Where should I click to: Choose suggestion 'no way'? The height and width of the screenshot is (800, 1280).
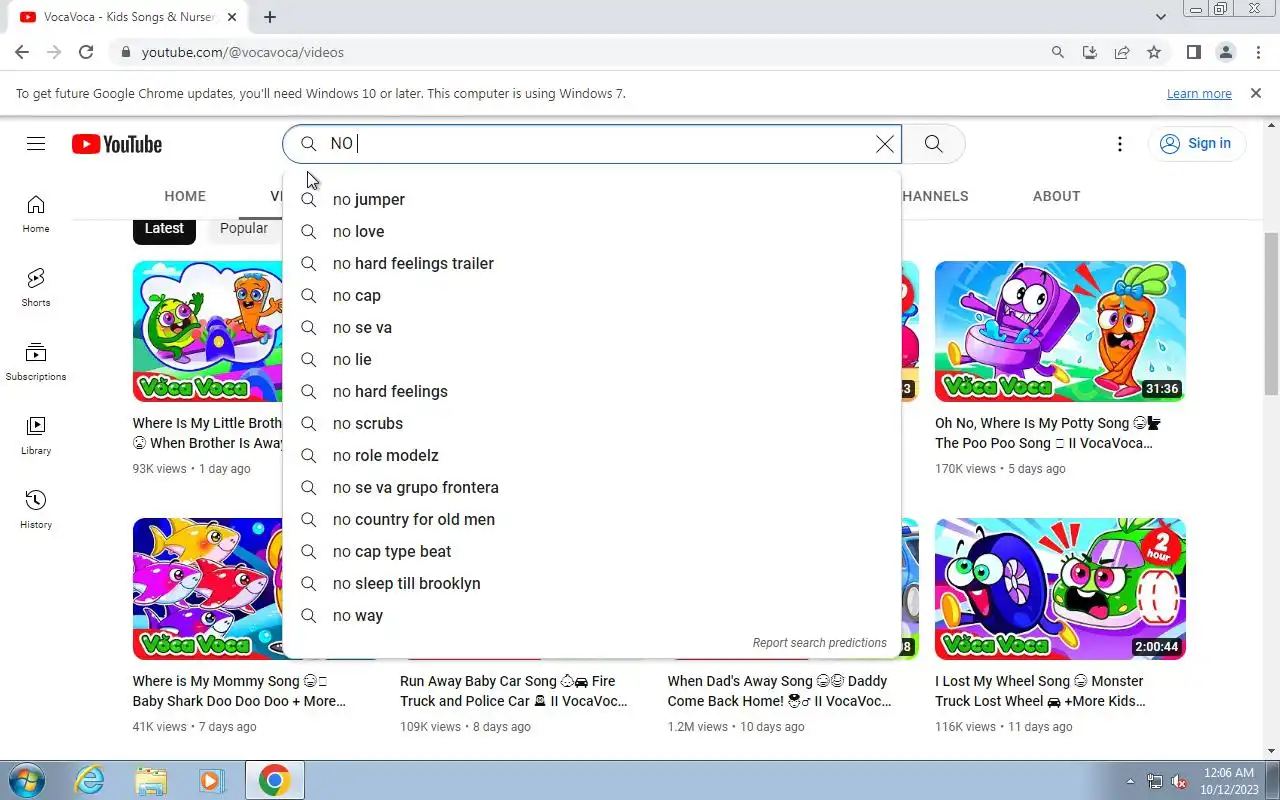tap(592, 615)
